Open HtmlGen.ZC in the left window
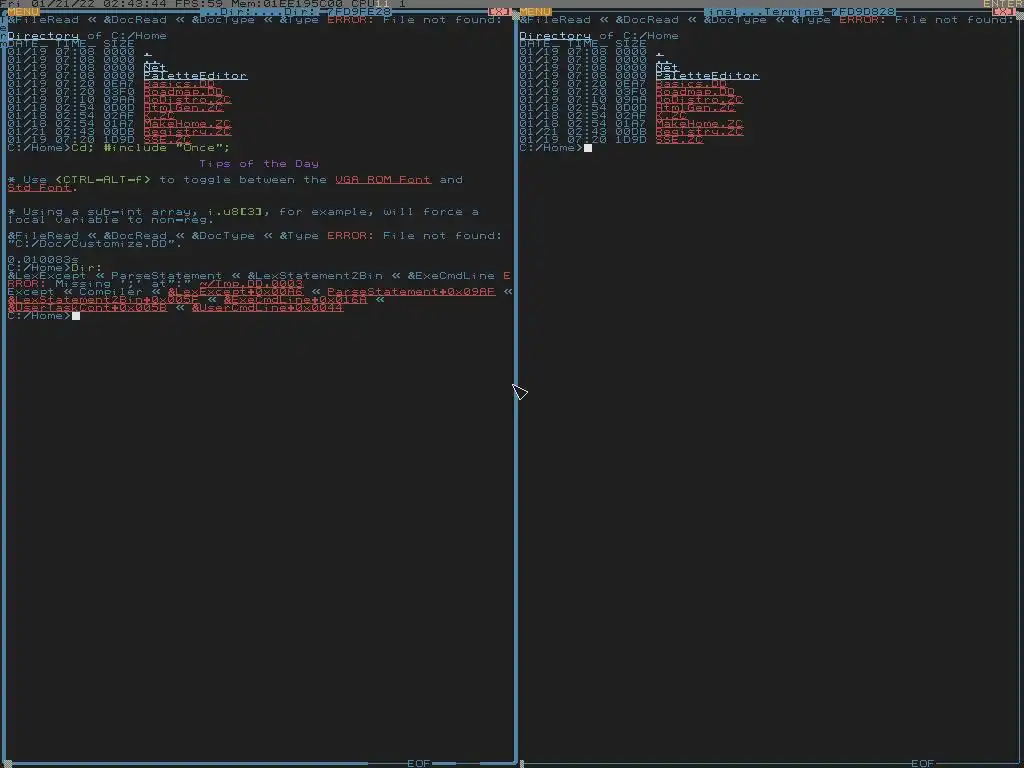1024x768 pixels. point(184,108)
